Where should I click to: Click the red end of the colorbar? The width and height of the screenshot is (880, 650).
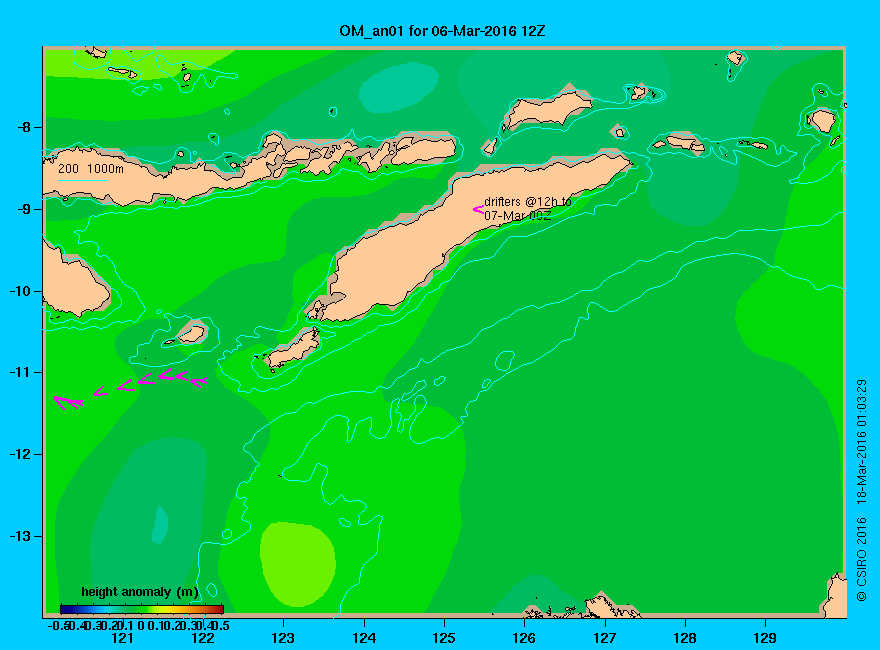219,609
